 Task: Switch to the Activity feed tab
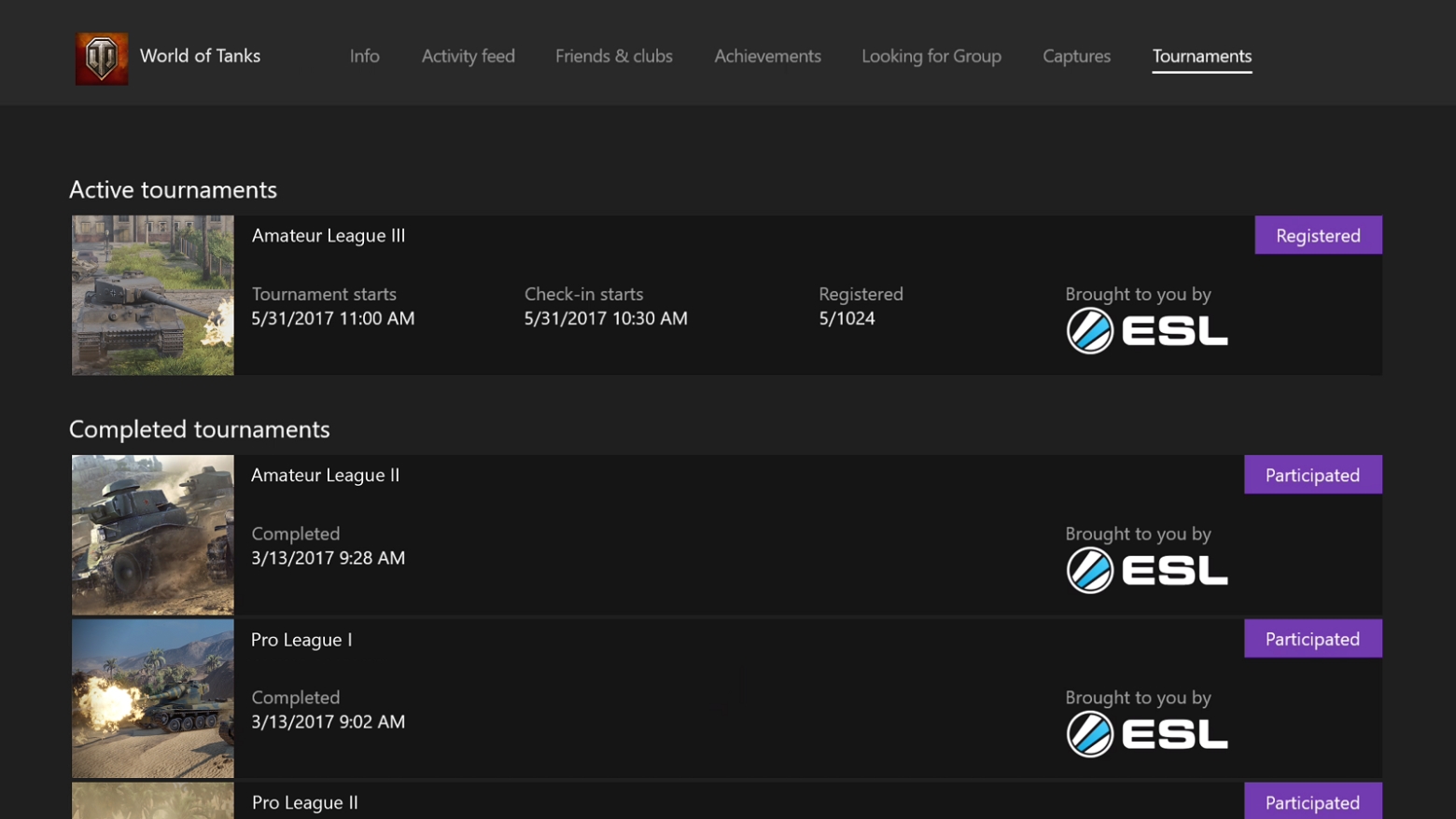(x=468, y=56)
